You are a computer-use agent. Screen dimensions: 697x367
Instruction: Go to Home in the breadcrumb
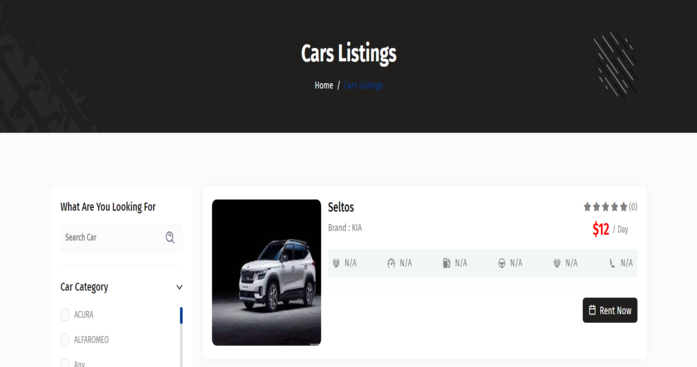(x=324, y=85)
